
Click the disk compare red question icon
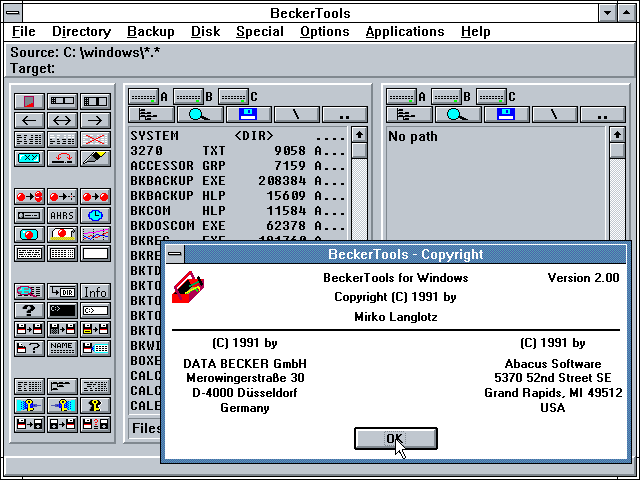coord(95,424)
